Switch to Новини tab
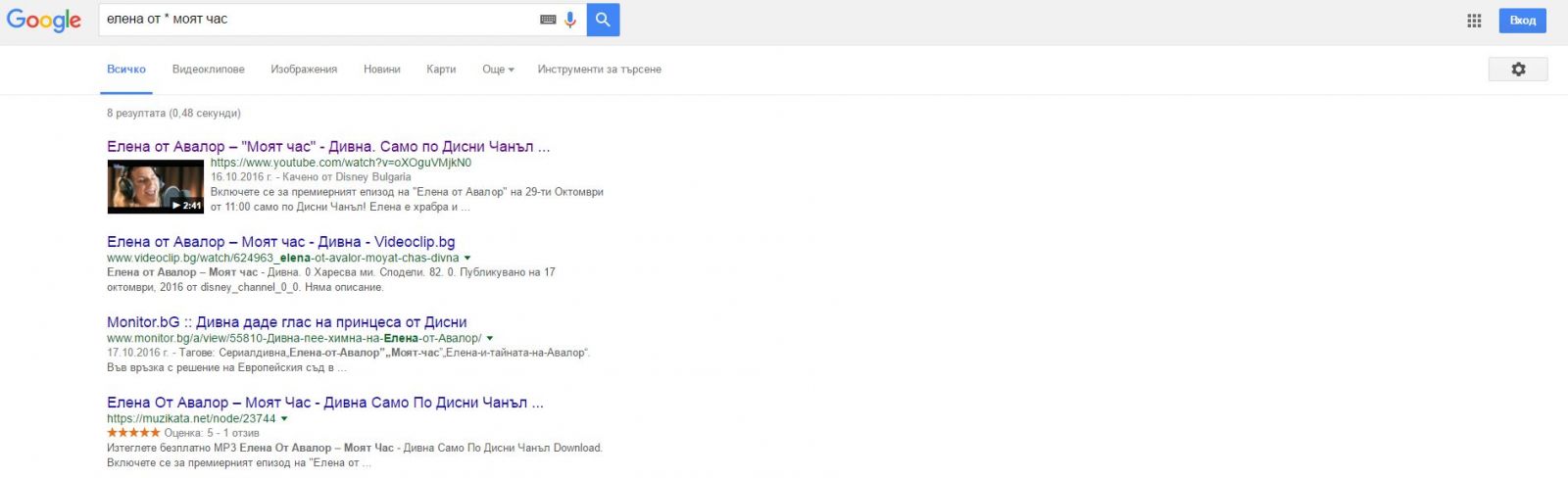1568x478 pixels. pyautogui.click(x=382, y=70)
